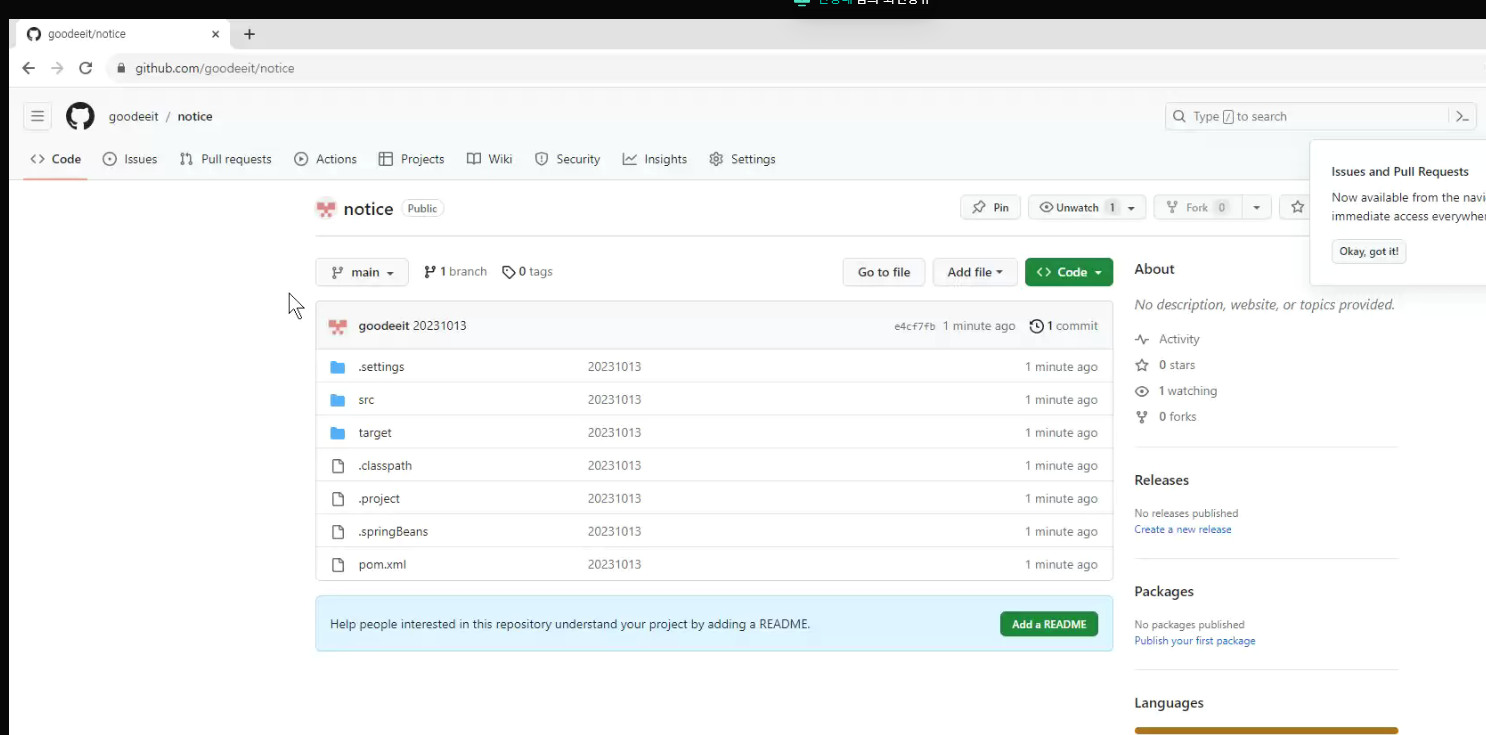Image resolution: width=1486 pixels, height=735 pixels.
Task: Open the repository Settings tab
Action: [x=743, y=159]
